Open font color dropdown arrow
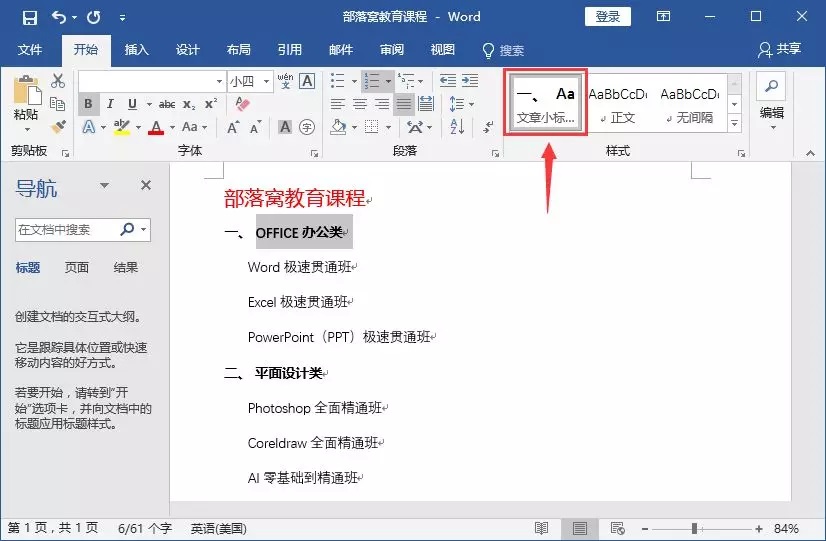This screenshot has width=826, height=541. pyautogui.click(x=172, y=127)
